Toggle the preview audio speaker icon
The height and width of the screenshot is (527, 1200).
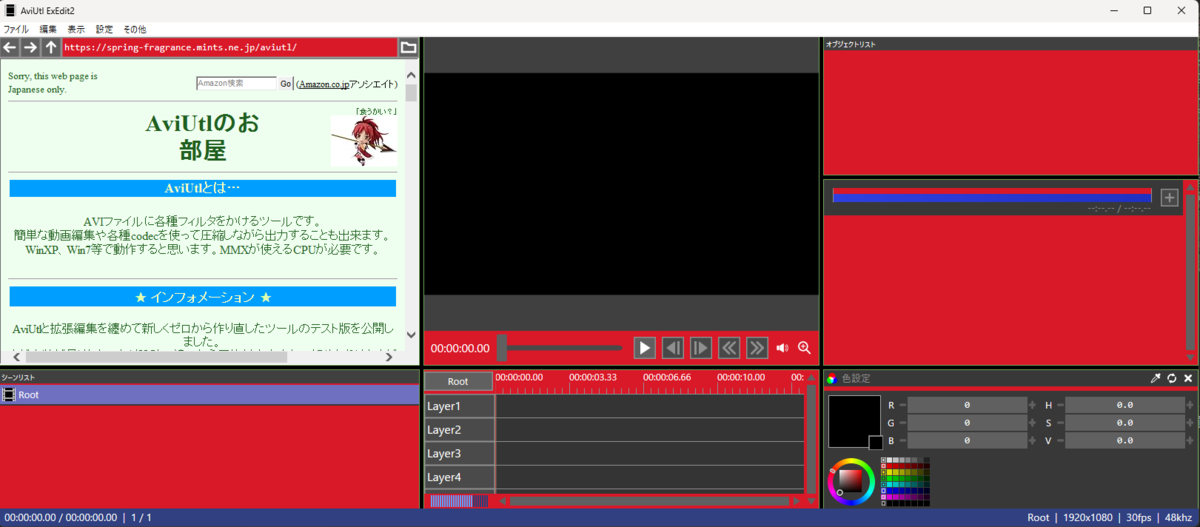(x=782, y=348)
